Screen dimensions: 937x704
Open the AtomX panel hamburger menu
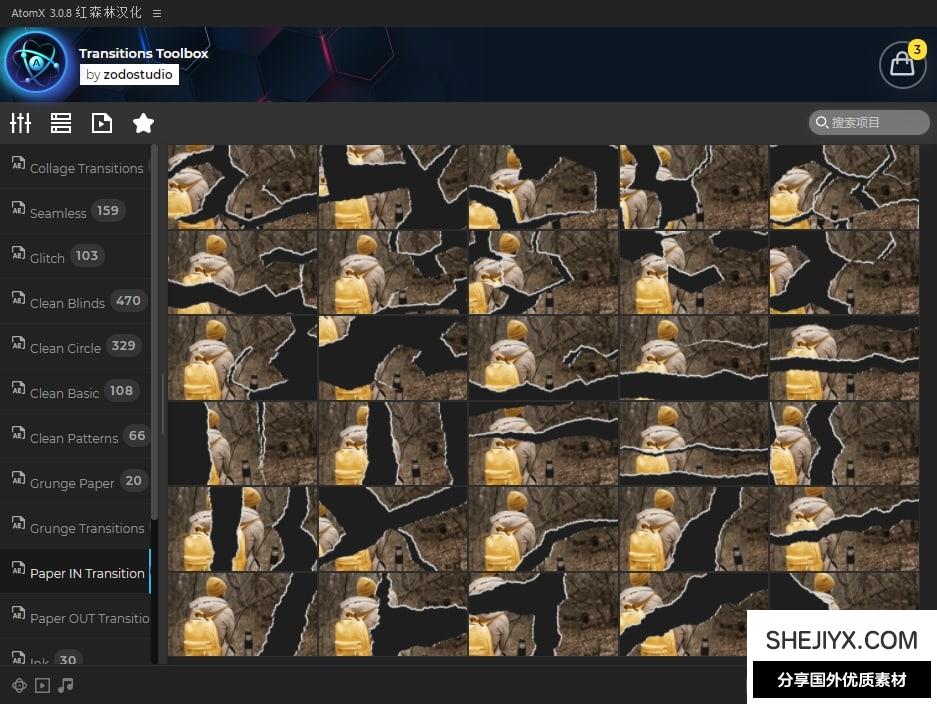tap(157, 13)
